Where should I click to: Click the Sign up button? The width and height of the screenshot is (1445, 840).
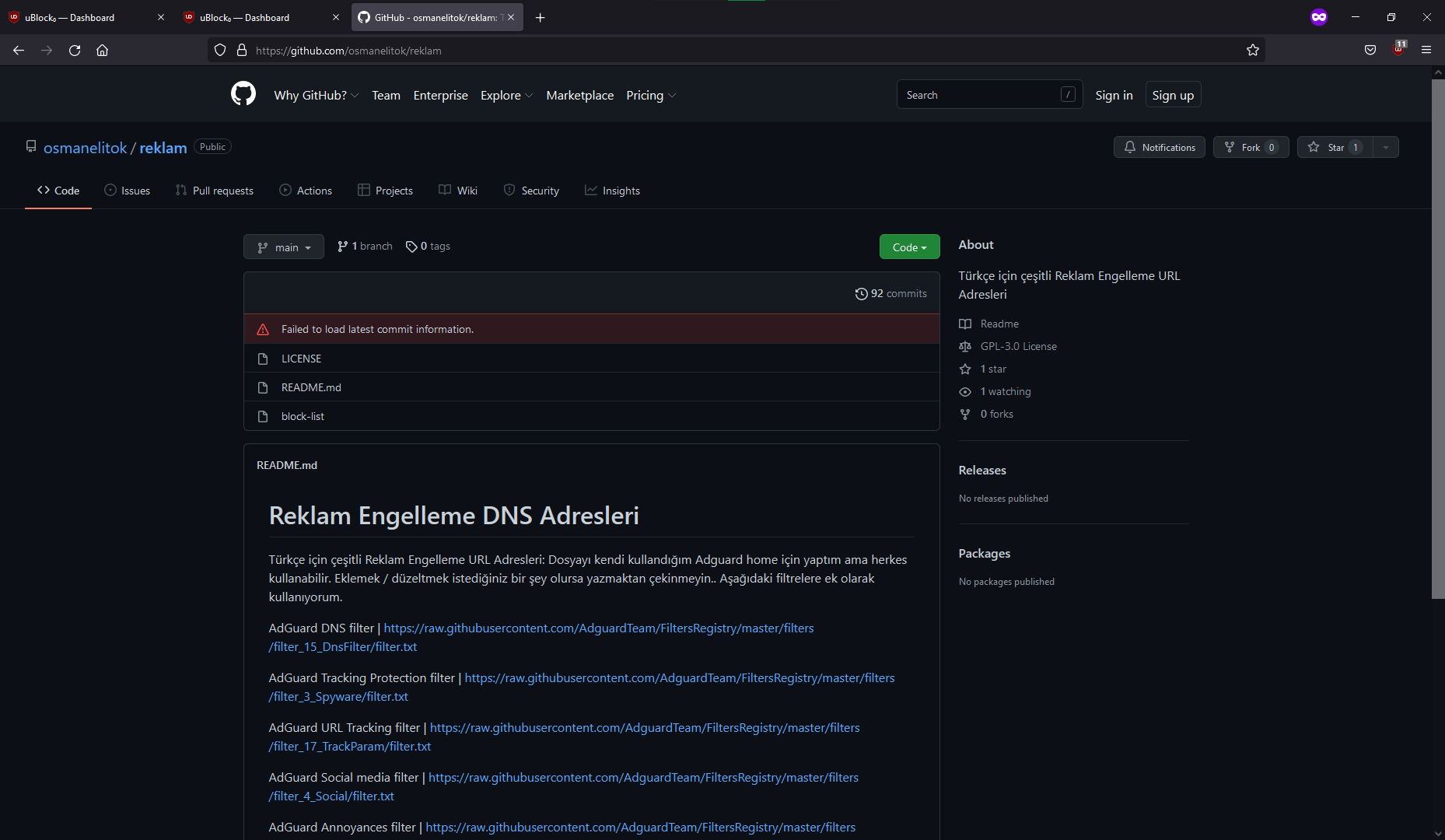(x=1173, y=94)
